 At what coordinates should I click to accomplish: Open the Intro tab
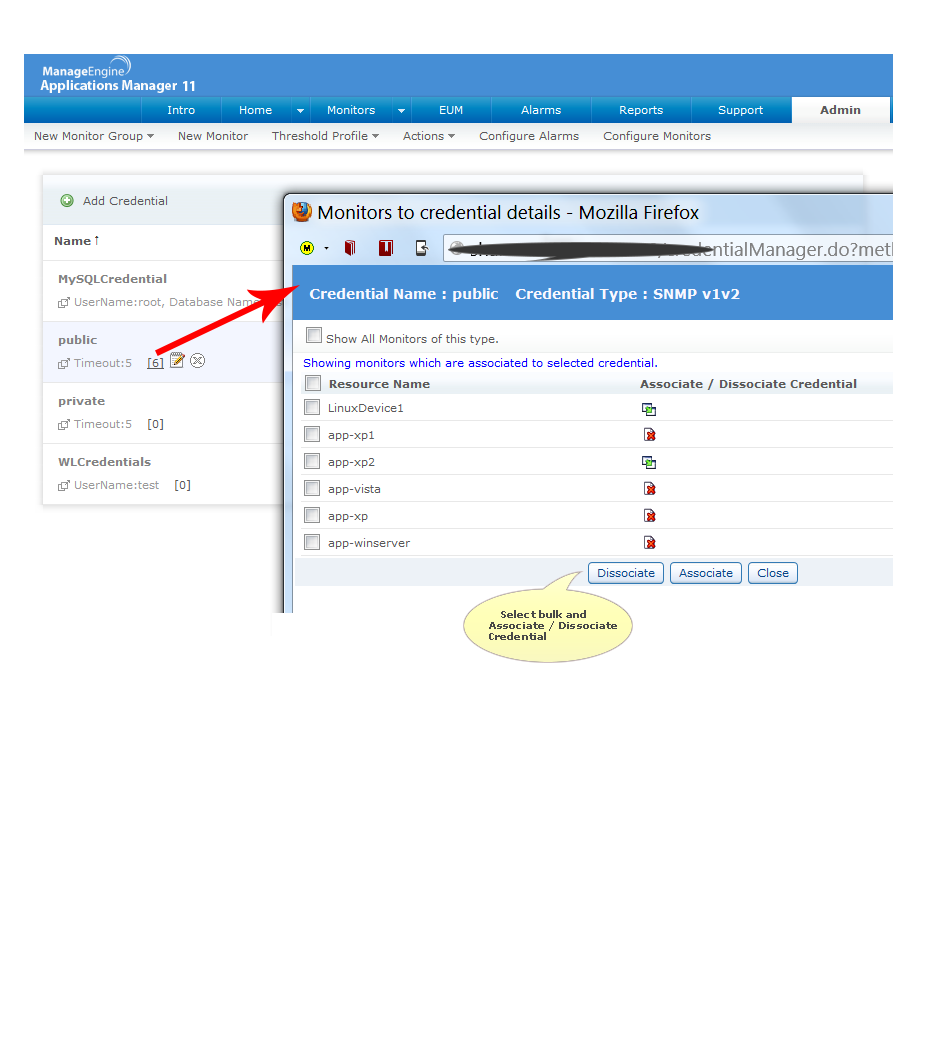click(x=181, y=110)
